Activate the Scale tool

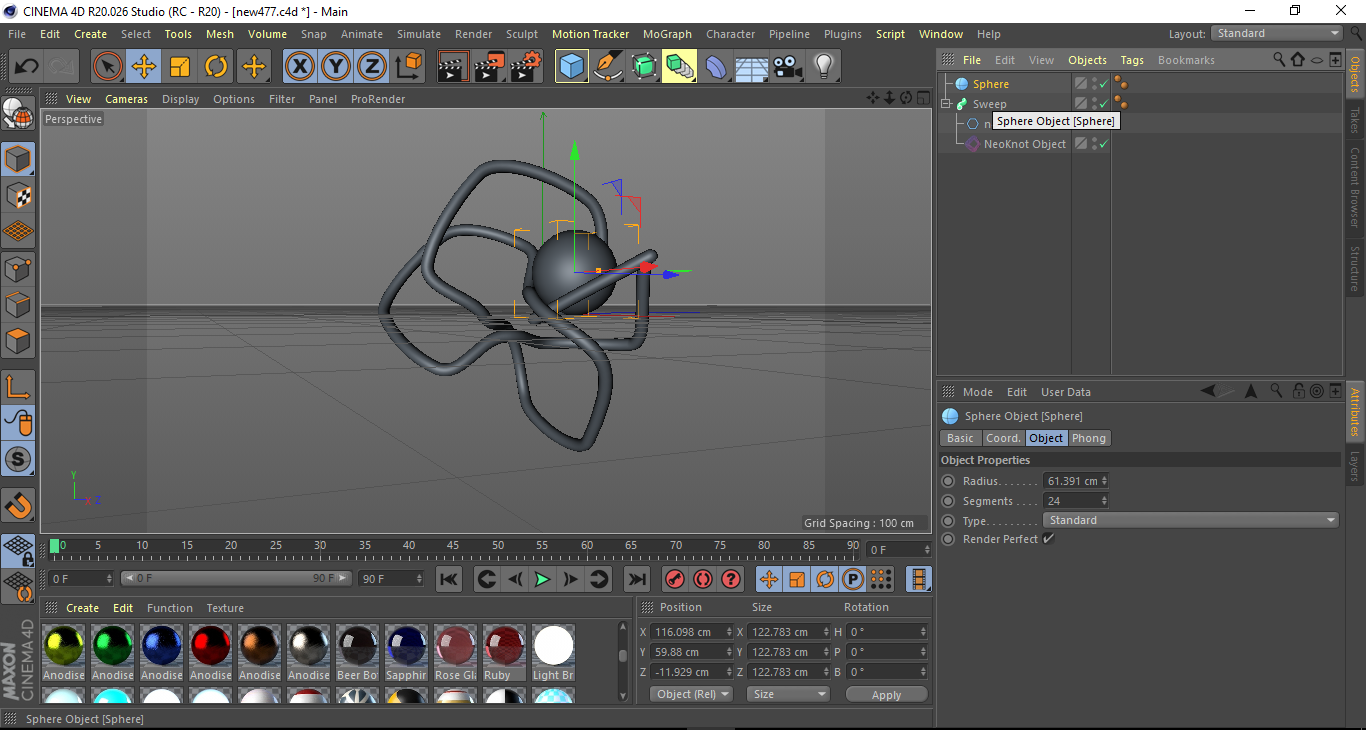[180, 67]
